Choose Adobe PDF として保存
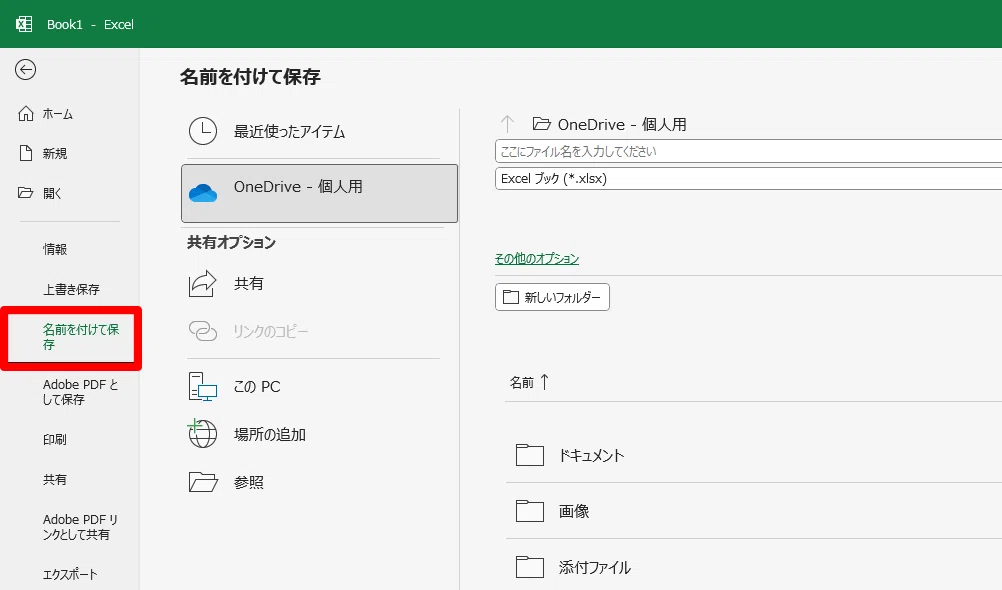The width and height of the screenshot is (1002, 590). tap(81, 392)
